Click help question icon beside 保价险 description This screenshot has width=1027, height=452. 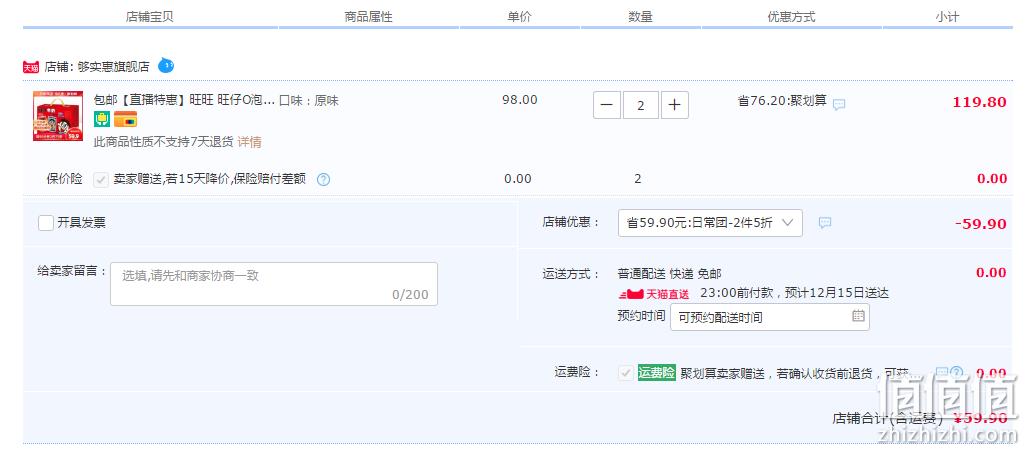coord(323,179)
